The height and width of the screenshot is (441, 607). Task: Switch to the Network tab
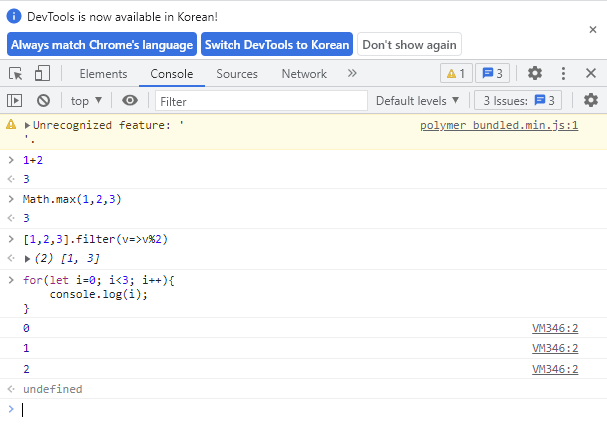(x=304, y=74)
